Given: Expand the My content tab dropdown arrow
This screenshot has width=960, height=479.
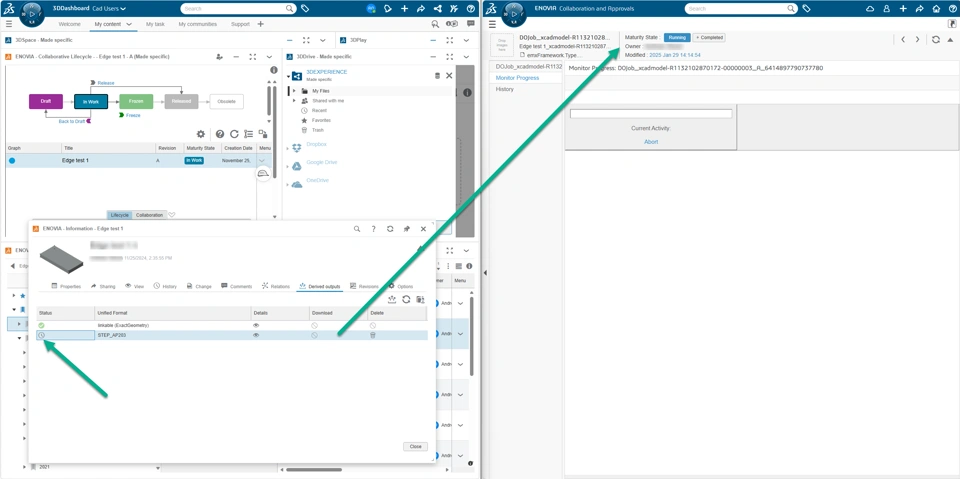Looking at the screenshot, I should click(x=129, y=24).
